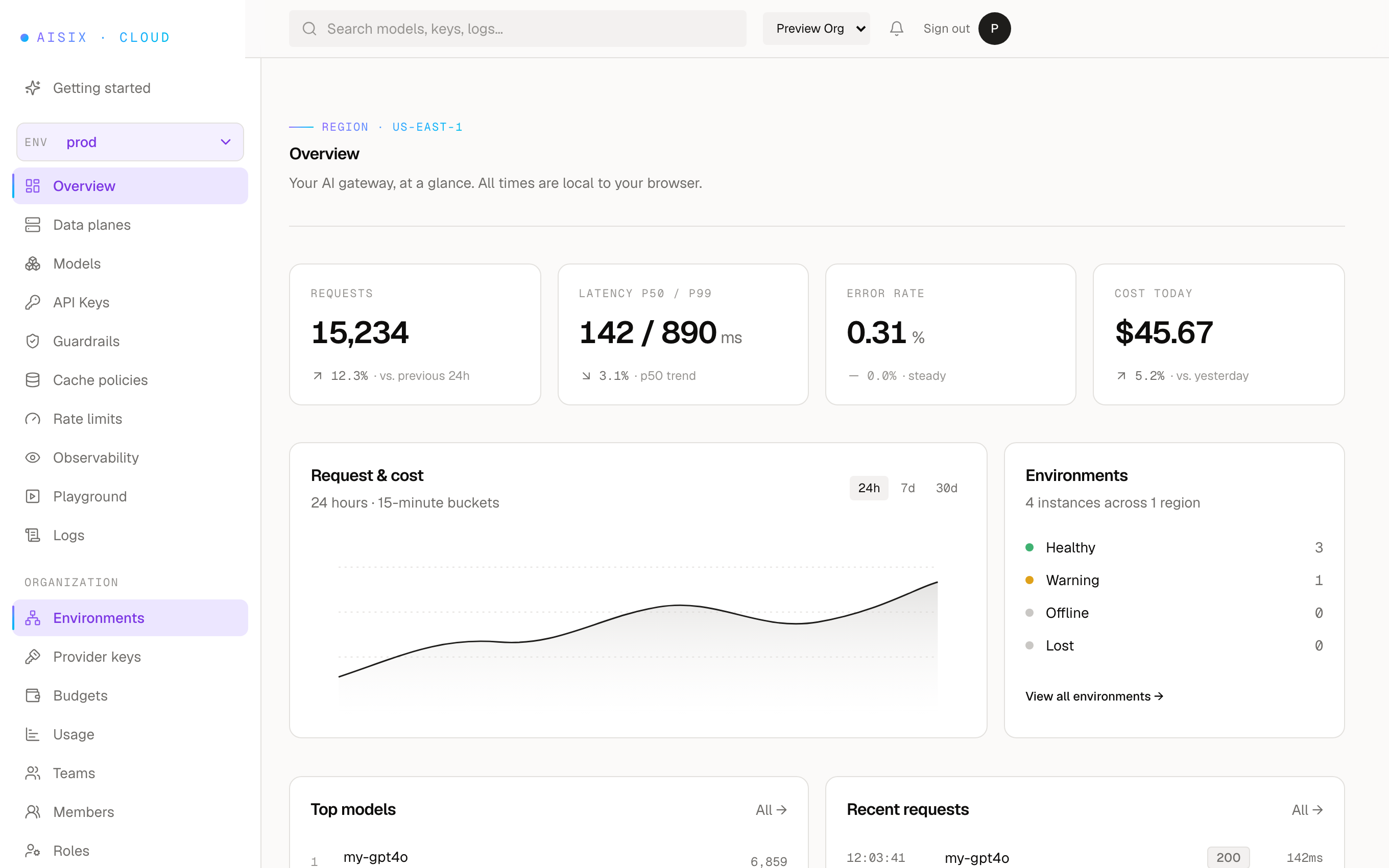1389x868 pixels.
Task: Switch chart range to 30d
Action: (x=946, y=488)
